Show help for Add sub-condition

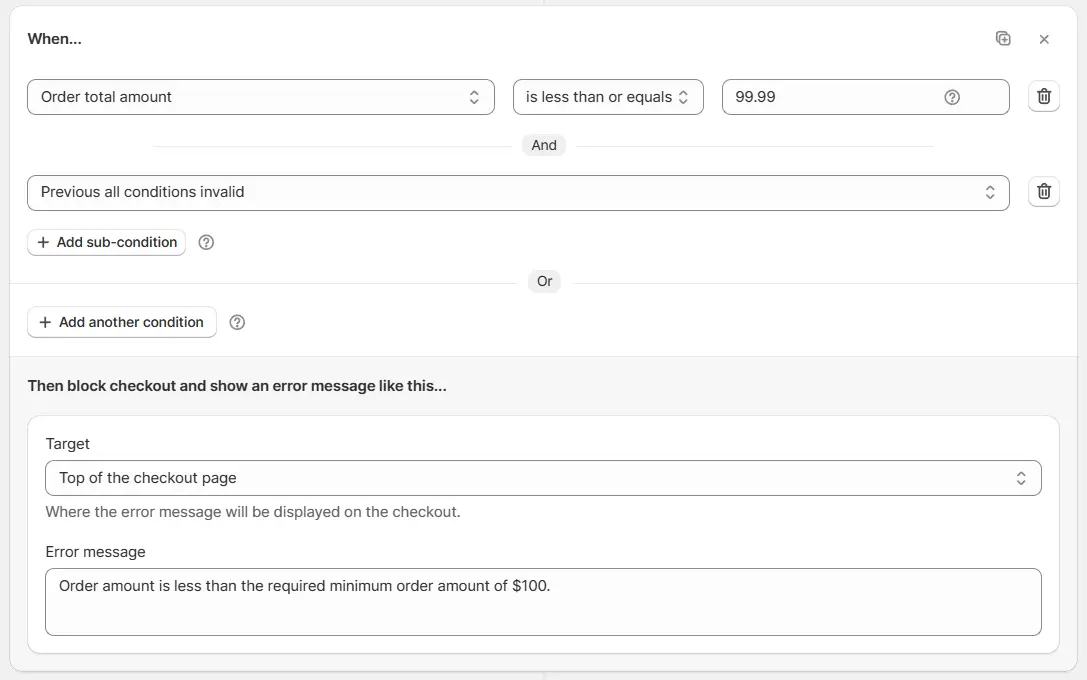(x=206, y=242)
